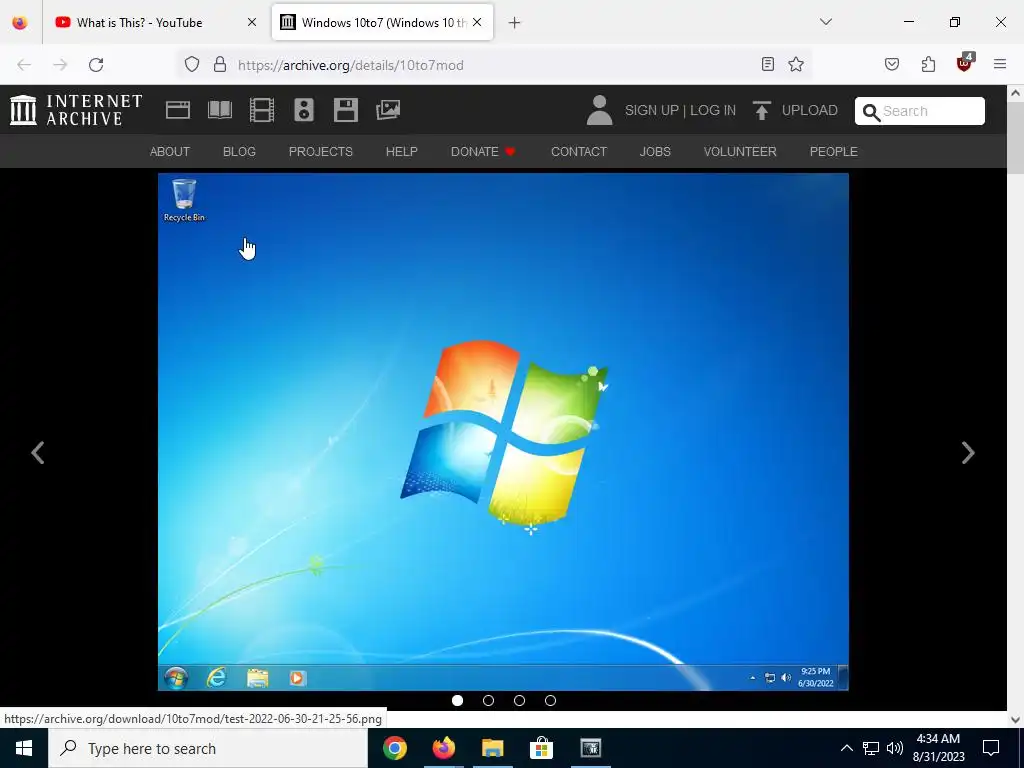Click the site padlock icon
The height and width of the screenshot is (768, 1024).
point(220,64)
